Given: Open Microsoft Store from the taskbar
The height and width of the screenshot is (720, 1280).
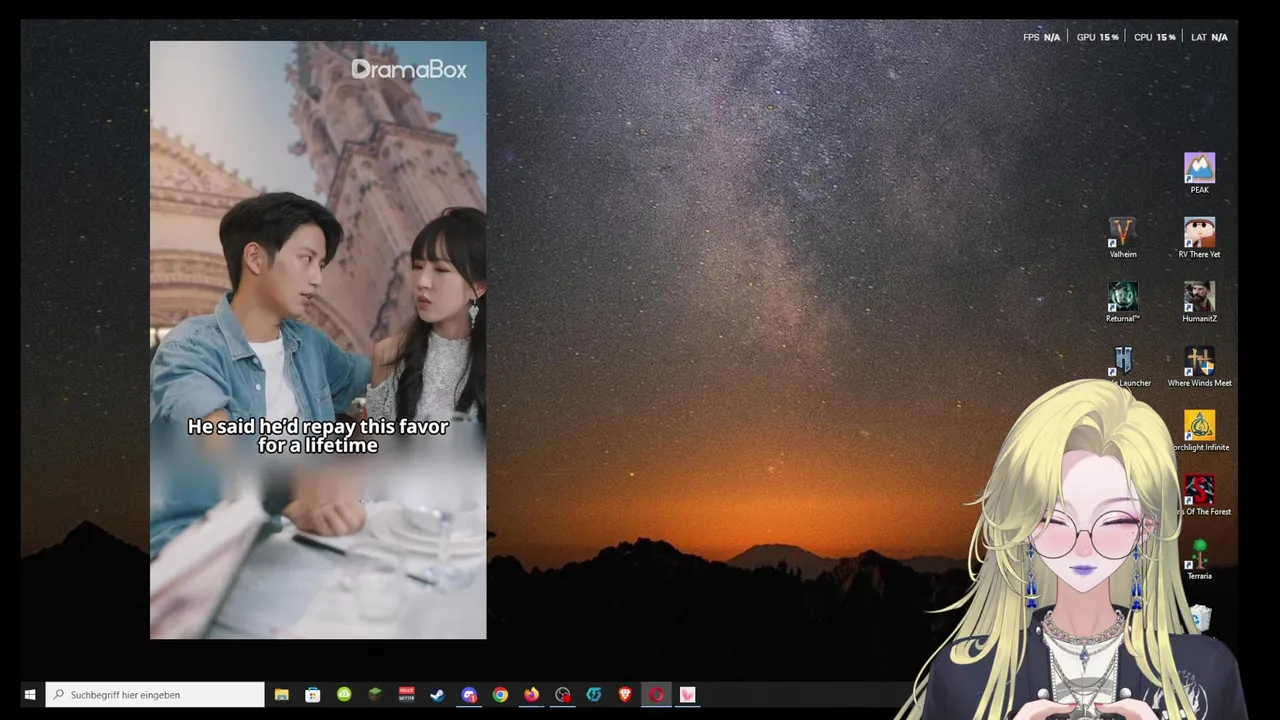Looking at the screenshot, I should [x=313, y=694].
